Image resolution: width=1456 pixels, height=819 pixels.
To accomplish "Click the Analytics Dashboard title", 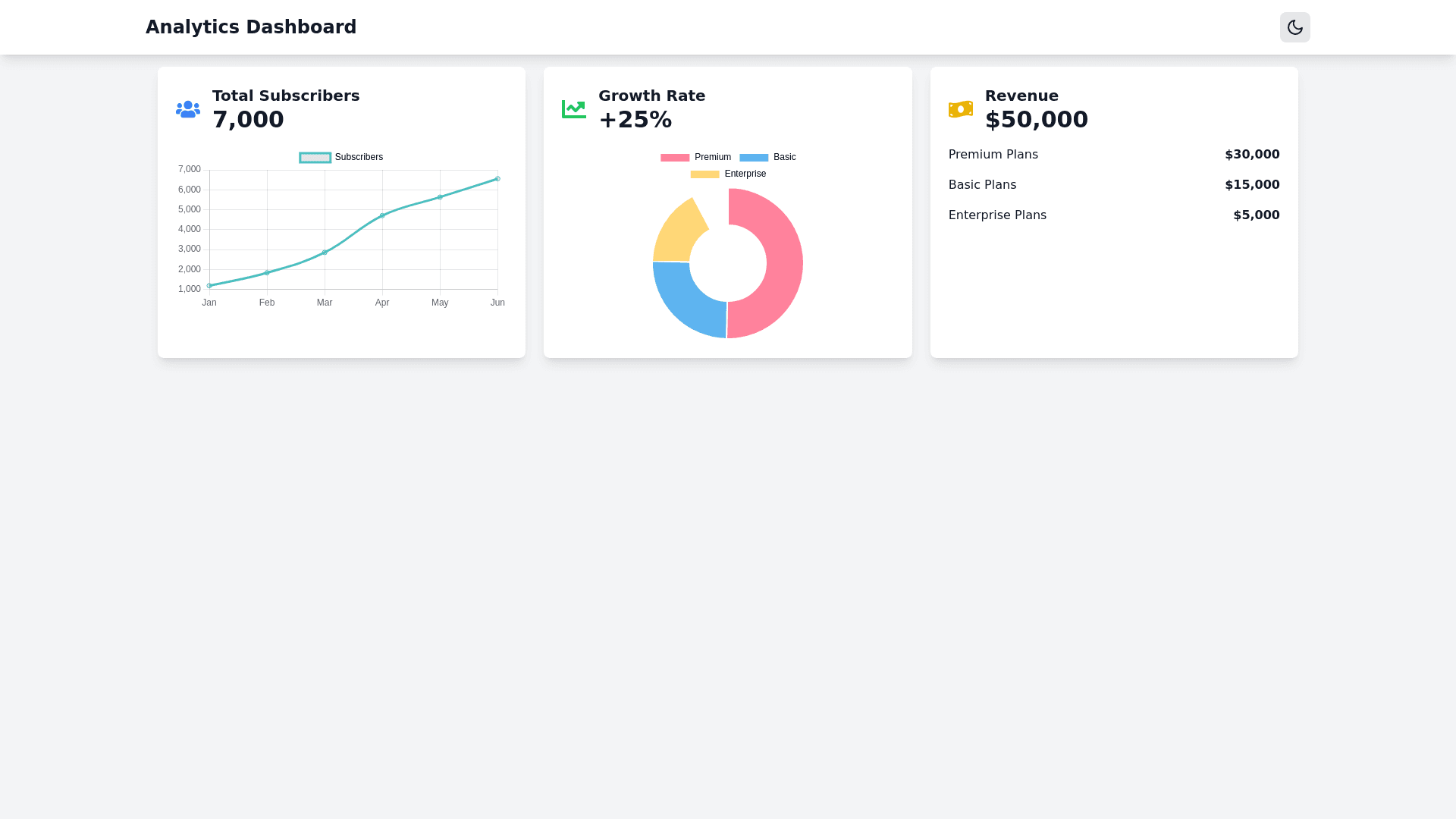I will pyautogui.click(x=251, y=27).
